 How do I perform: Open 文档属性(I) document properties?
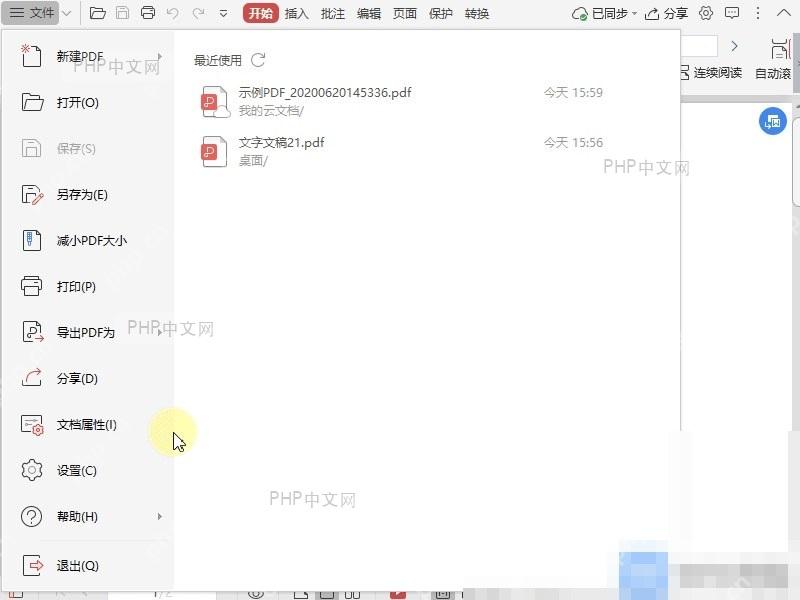pyautogui.click(x=88, y=424)
